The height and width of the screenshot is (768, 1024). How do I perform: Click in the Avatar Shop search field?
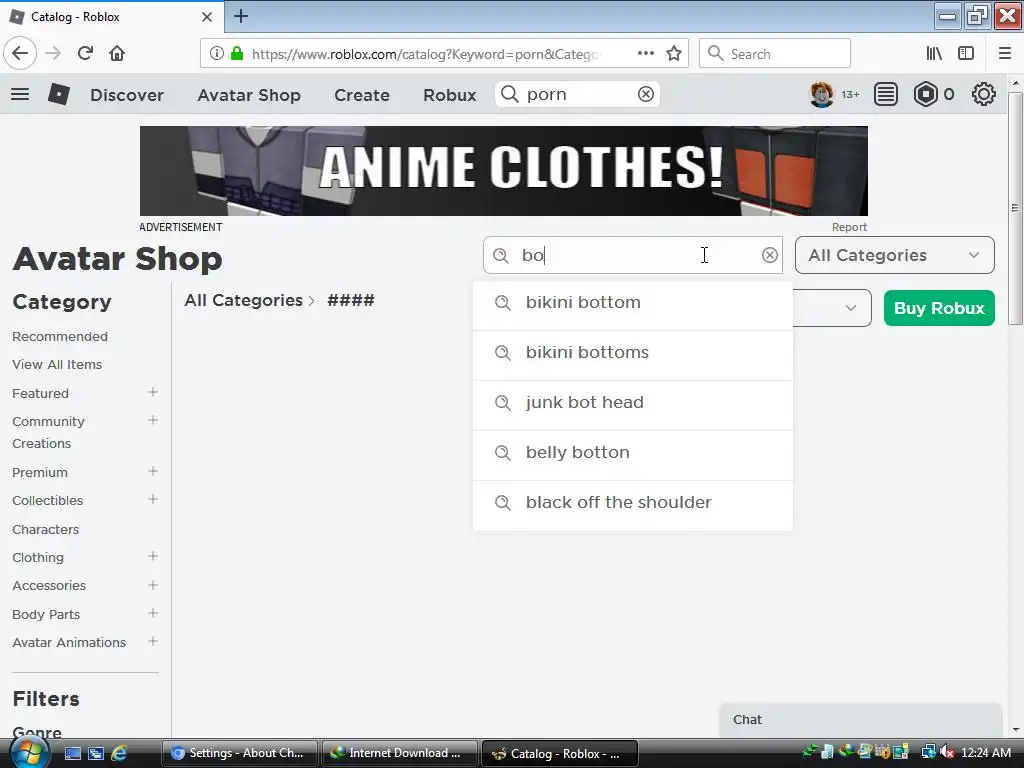click(633, 255)
